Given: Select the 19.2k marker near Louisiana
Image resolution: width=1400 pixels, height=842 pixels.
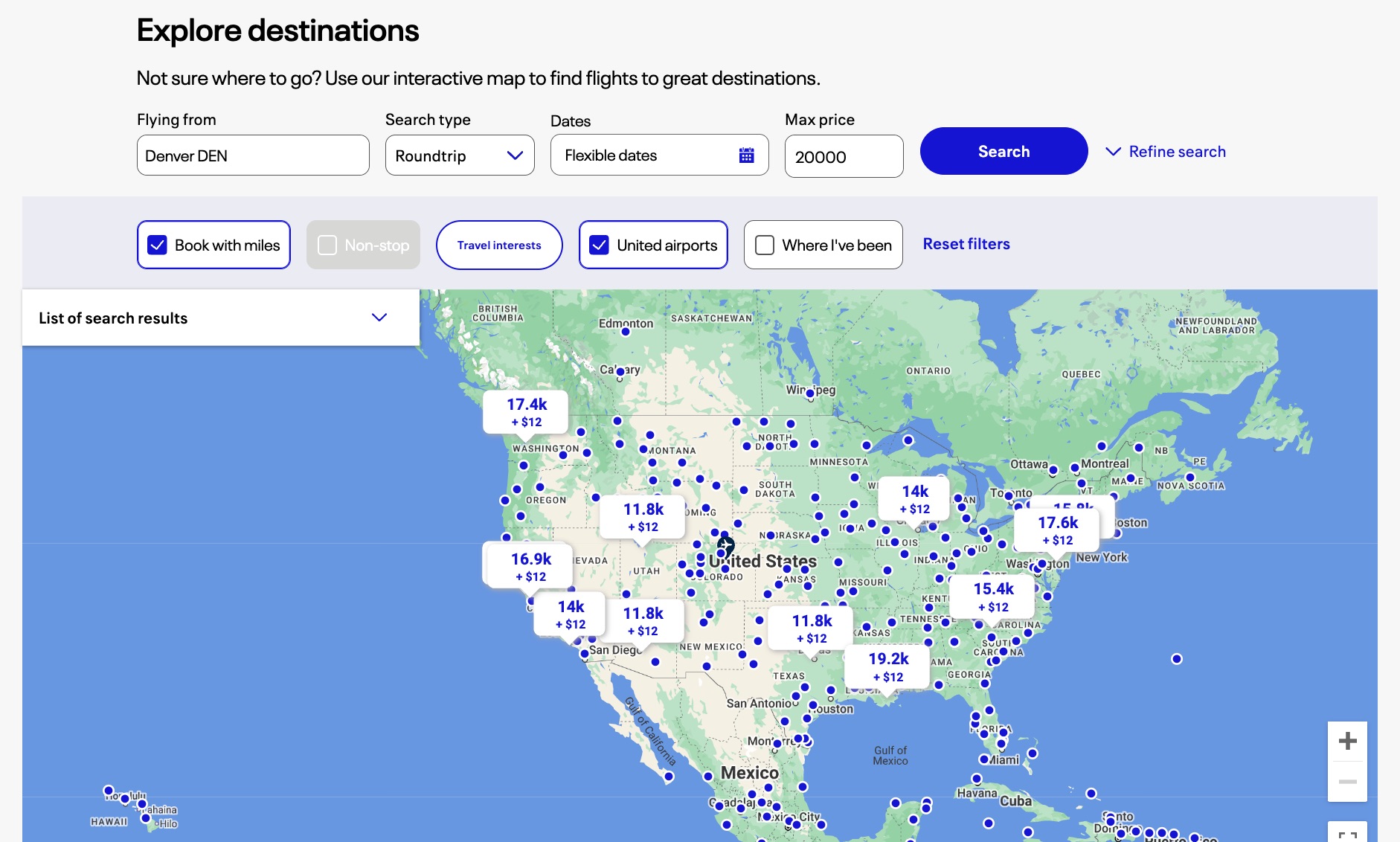Looking at the screenshot, I should [888, 666].
